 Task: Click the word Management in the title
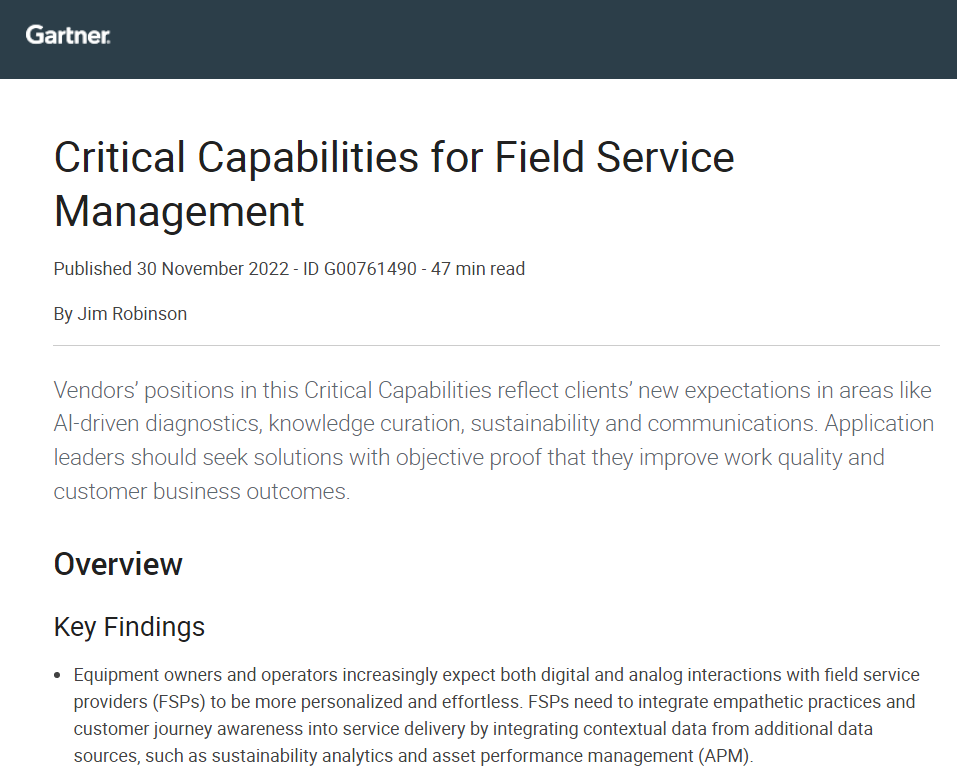point(179,212)
